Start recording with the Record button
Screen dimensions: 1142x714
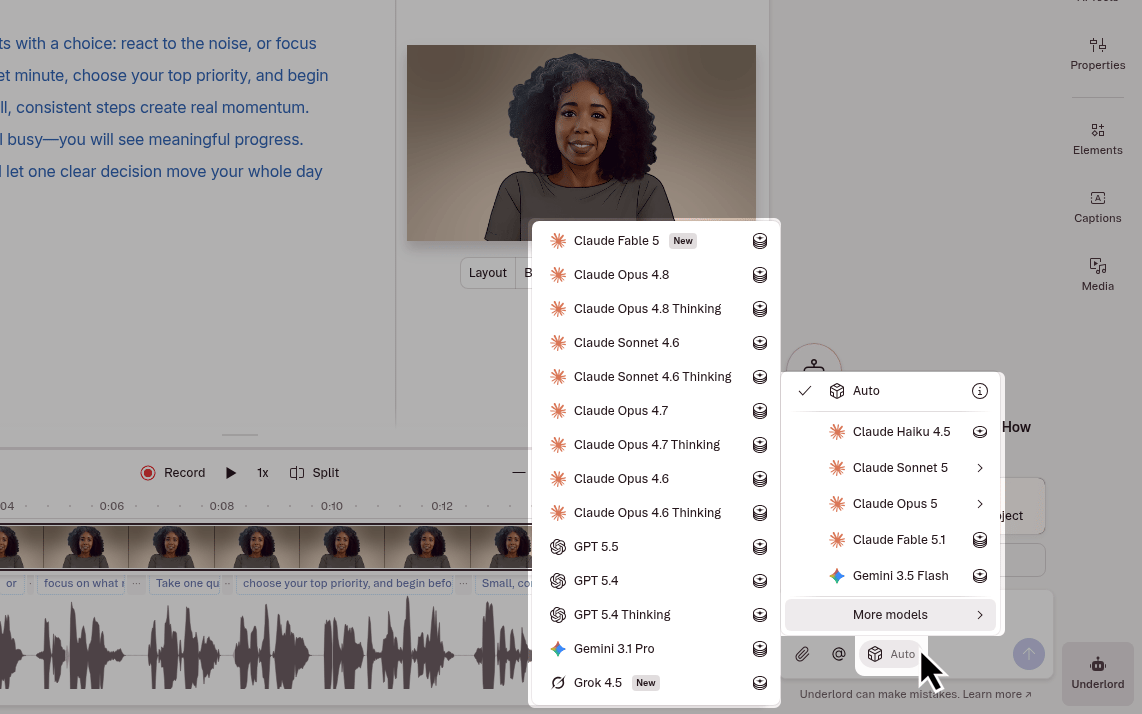point(173,473)
